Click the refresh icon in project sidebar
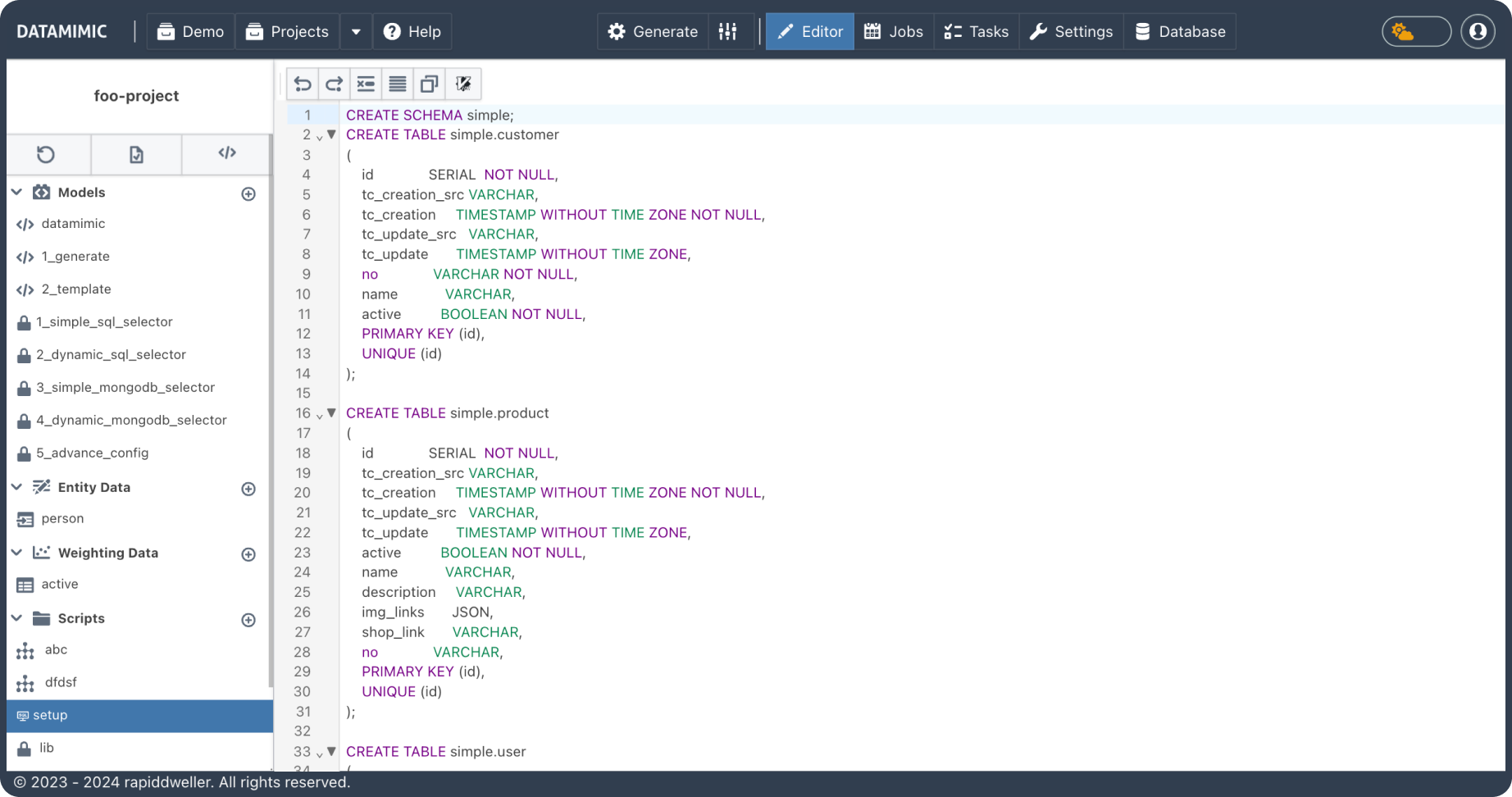The width and height of the screenshot is (1512, 797). [46, 154]
